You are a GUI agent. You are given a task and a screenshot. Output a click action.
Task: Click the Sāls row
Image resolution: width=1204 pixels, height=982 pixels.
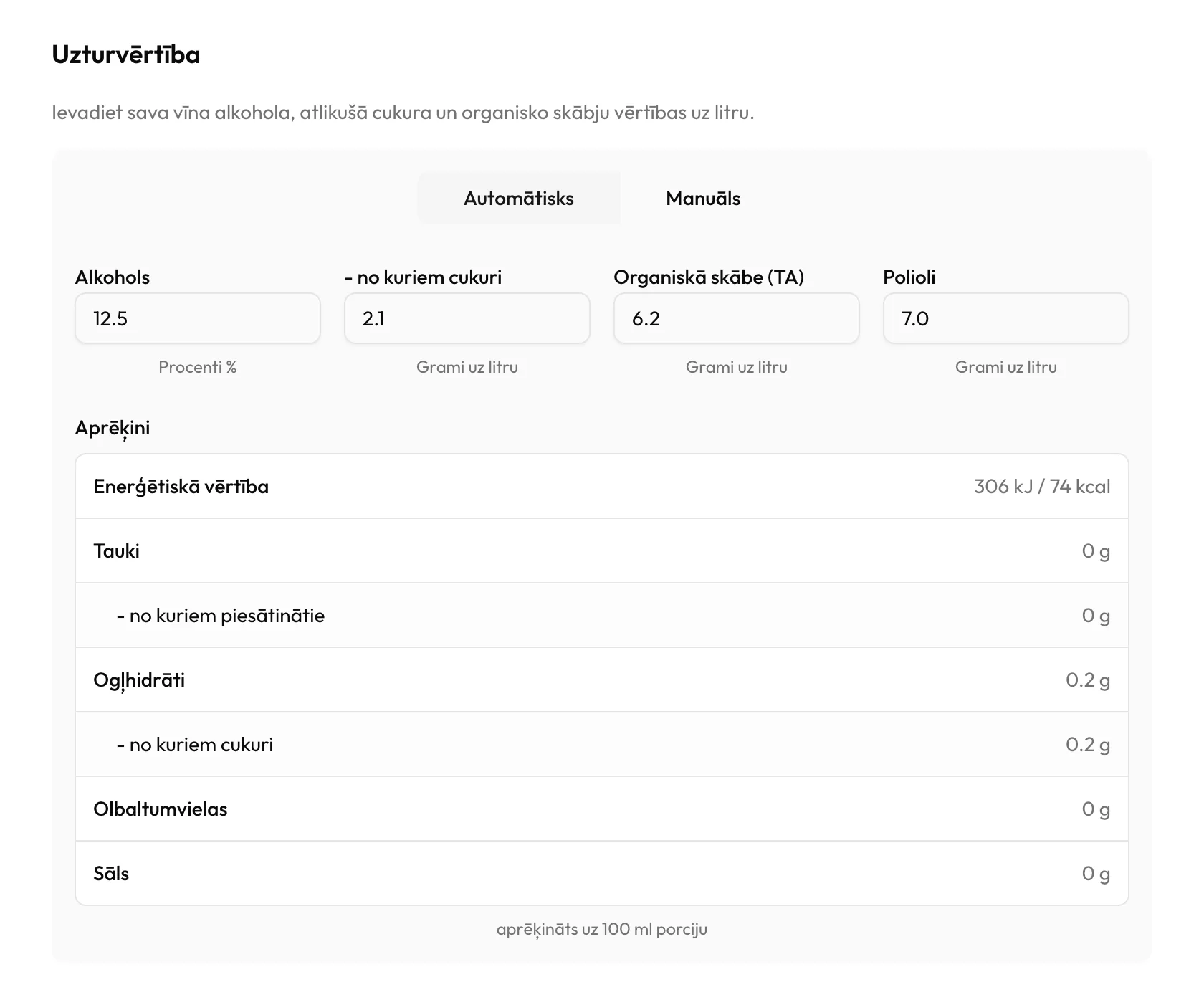[x=602, y=873]
